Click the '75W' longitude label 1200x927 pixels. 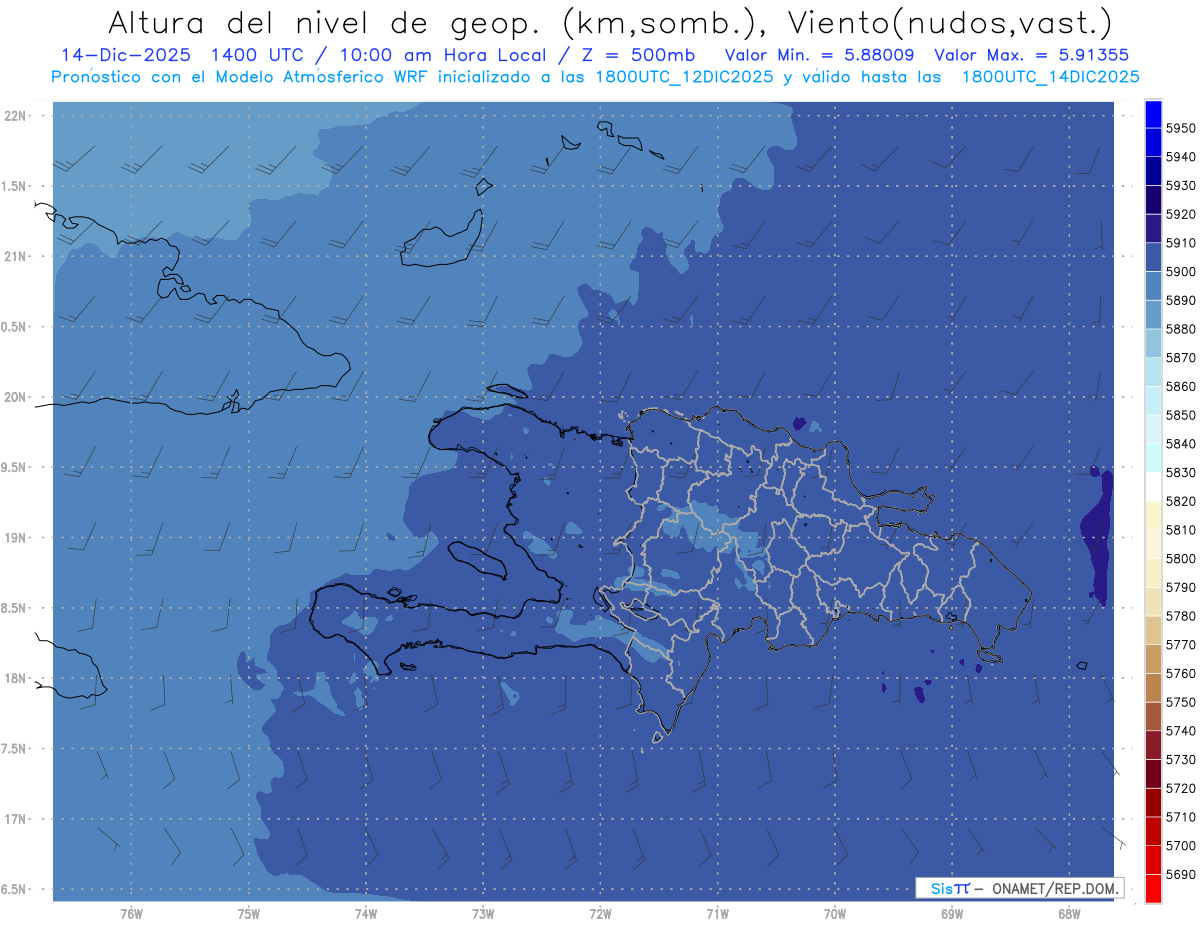(x=249, y=914)
